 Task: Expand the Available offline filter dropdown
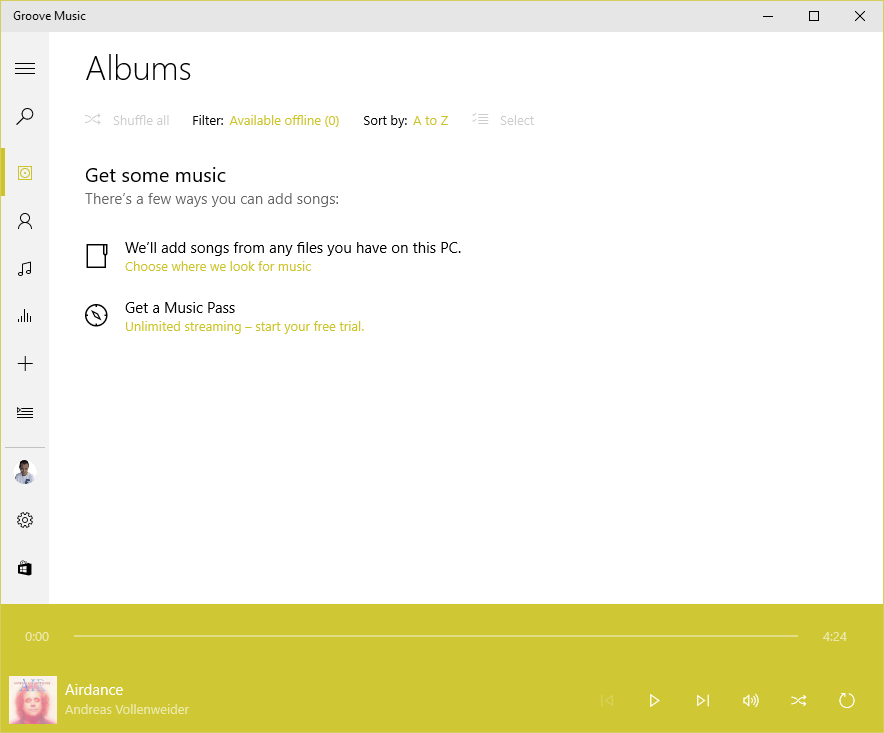[x=284, y=121]
